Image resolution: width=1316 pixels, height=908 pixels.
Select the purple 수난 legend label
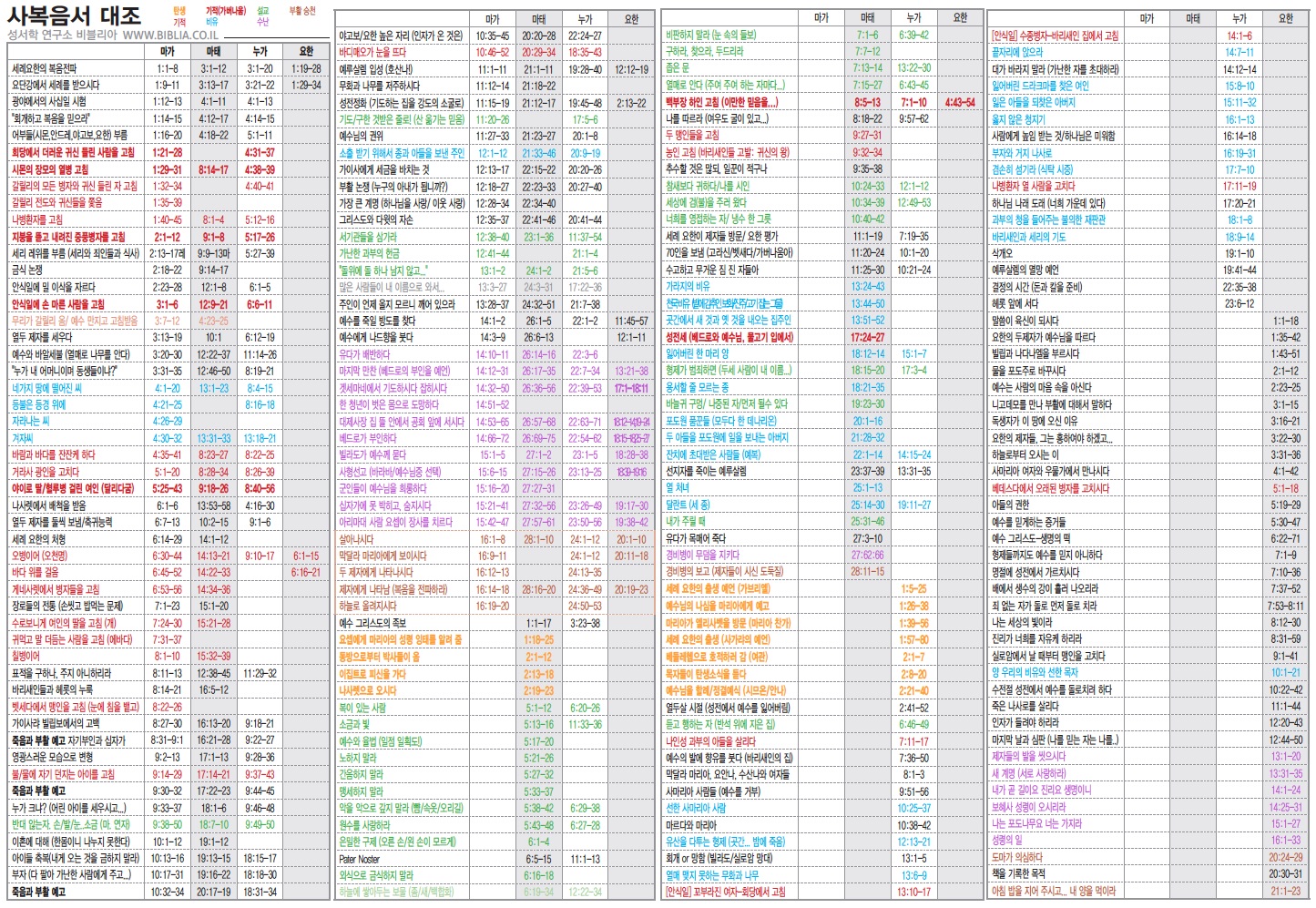262,21
